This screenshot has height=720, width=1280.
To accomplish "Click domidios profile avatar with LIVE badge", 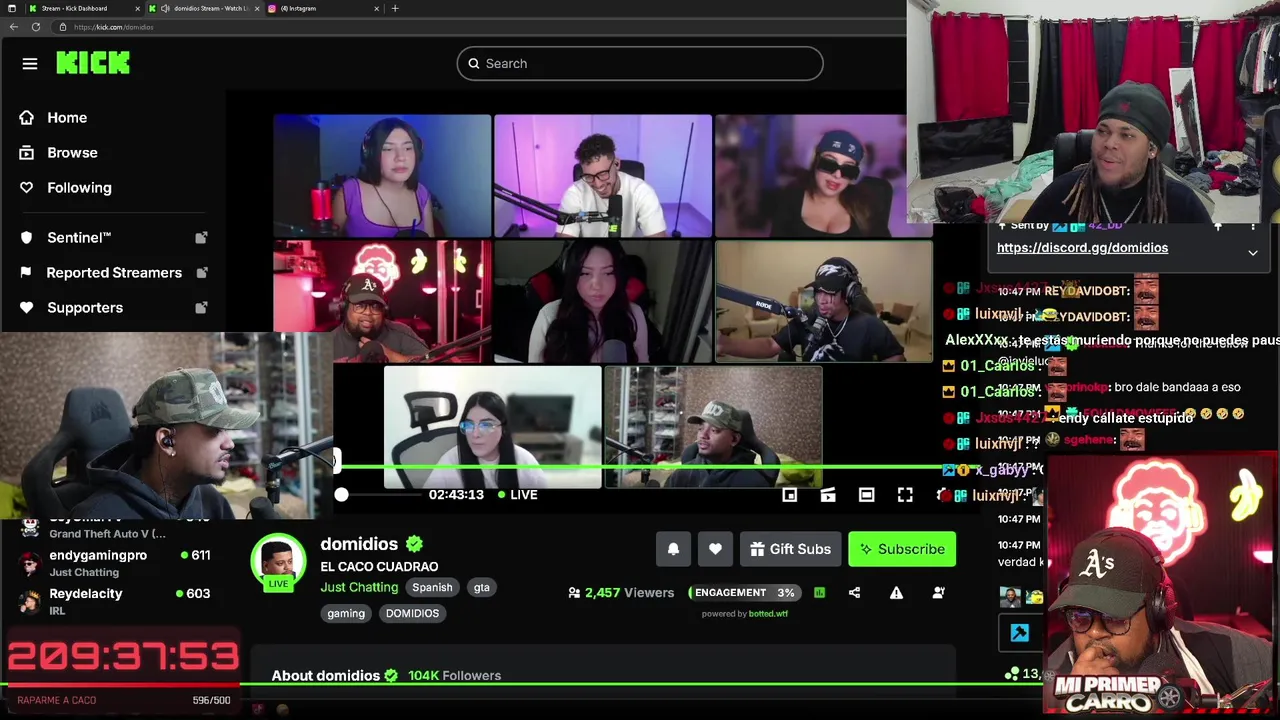I will (x=278, y=563).
